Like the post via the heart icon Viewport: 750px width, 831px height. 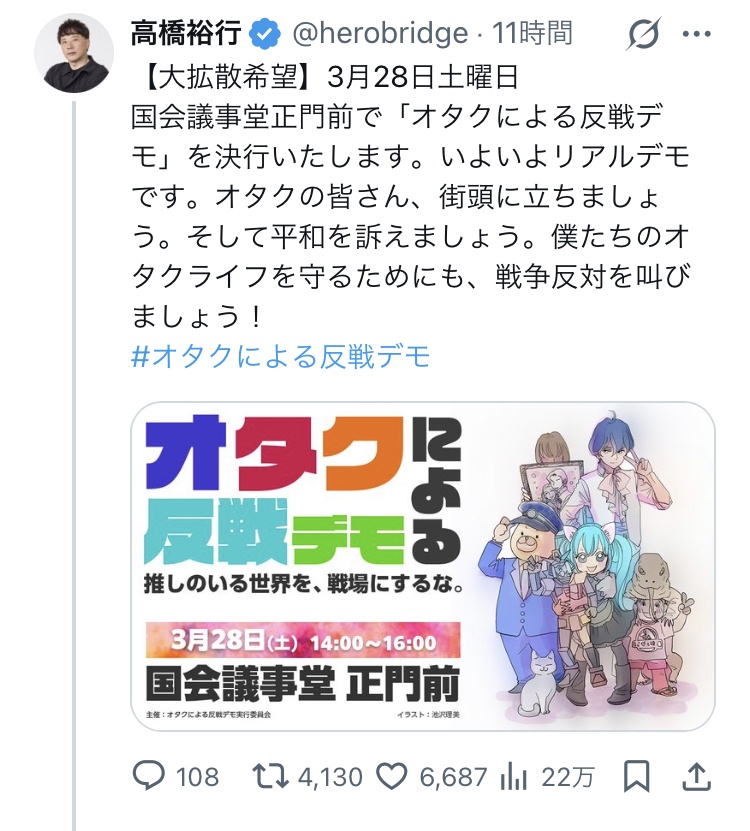tap(392, 777)
